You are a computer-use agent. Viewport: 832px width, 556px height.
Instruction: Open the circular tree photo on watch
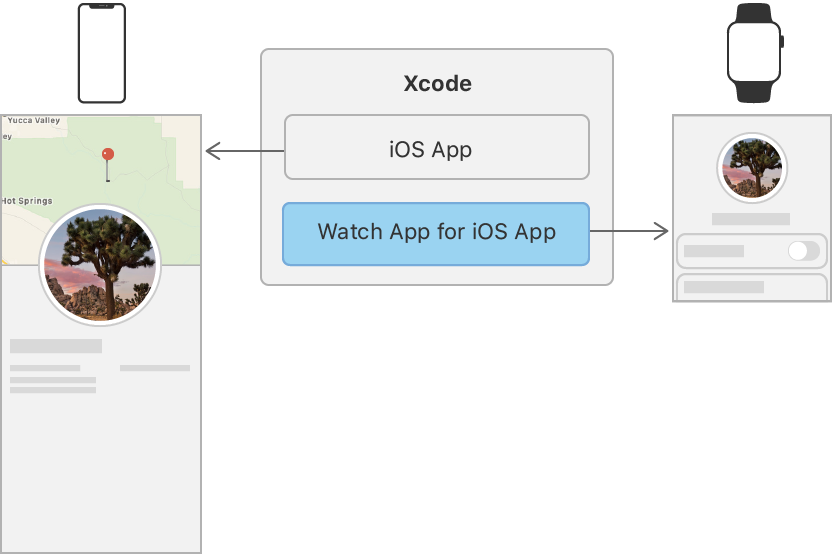(752, 168)
